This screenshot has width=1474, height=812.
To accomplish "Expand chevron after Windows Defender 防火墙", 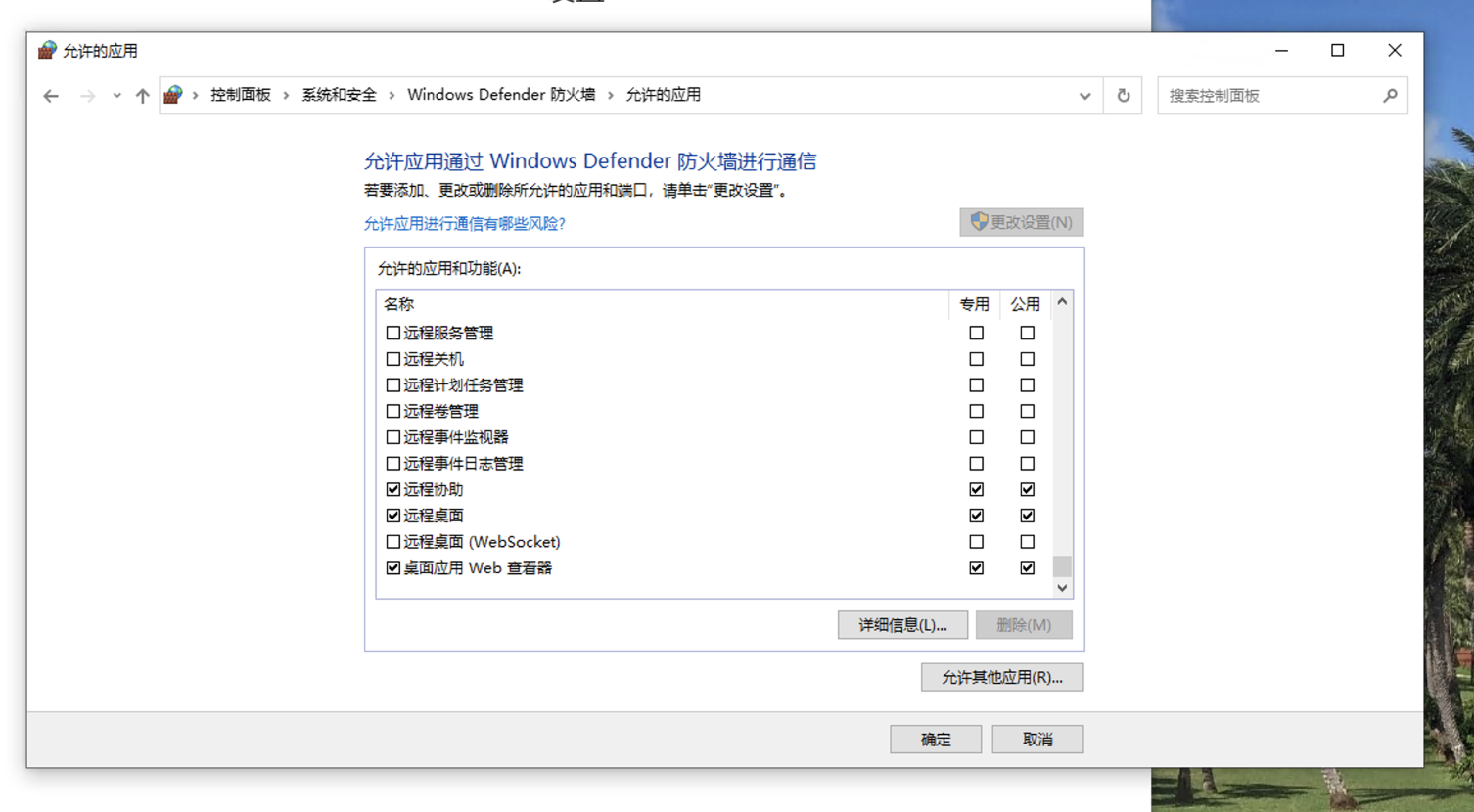I will [x=611, y=95].
